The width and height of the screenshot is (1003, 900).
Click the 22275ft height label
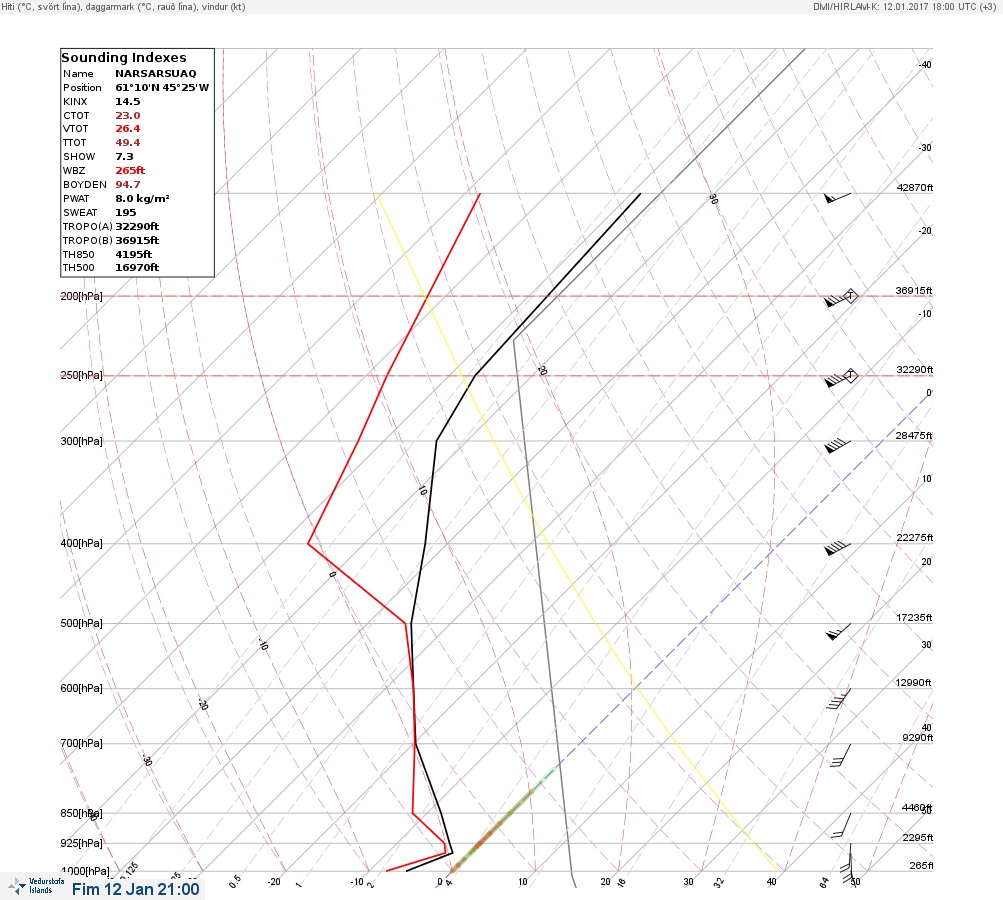(914, 537)
